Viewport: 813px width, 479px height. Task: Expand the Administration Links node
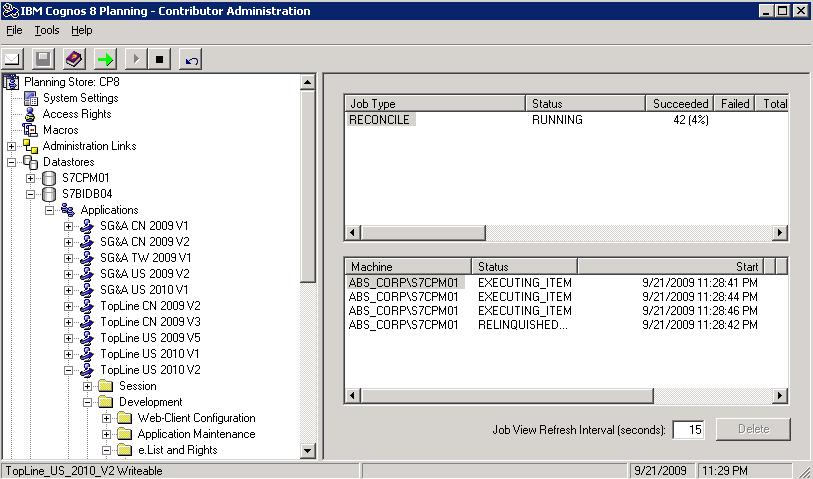pyautogui.click(x=12, y=146)
